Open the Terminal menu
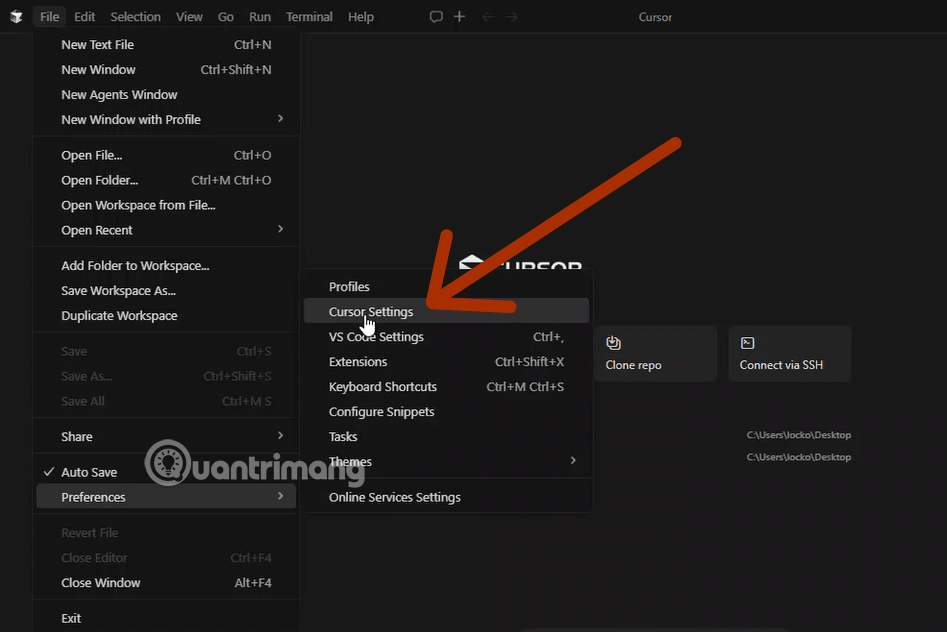 click(309, 16)
